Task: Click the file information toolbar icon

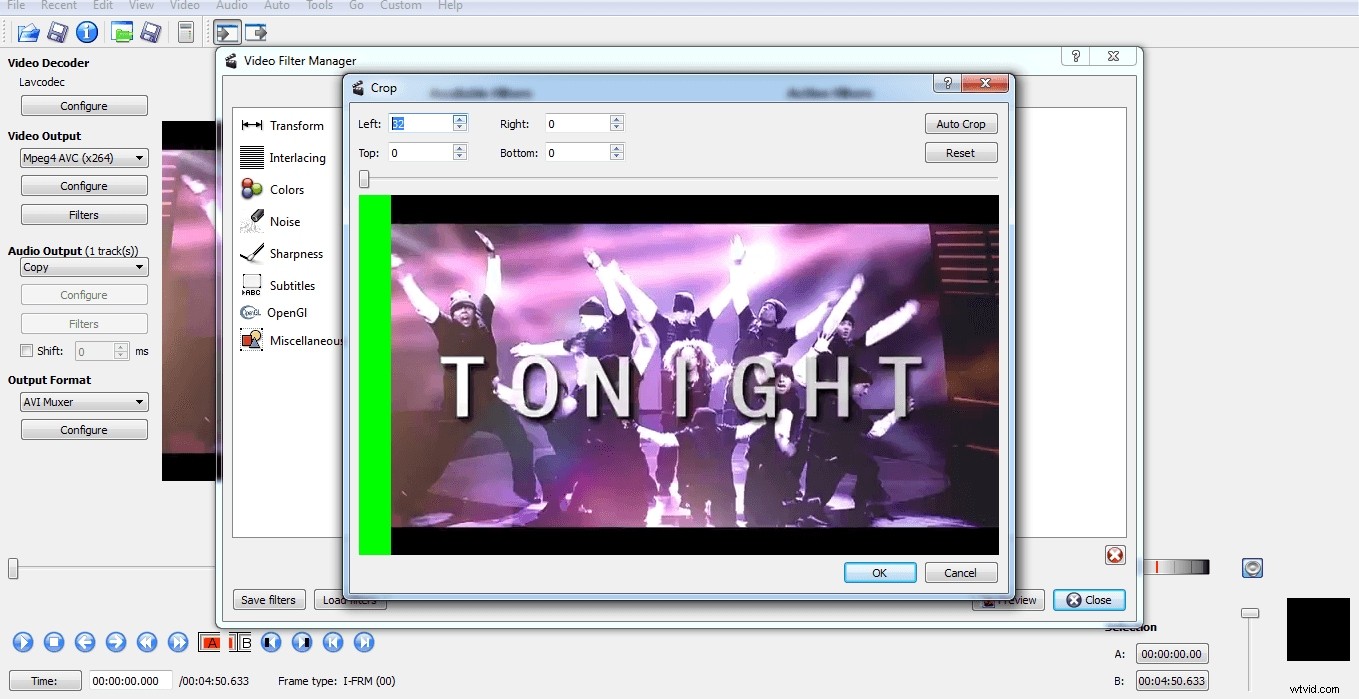Action: coord(87,32)
